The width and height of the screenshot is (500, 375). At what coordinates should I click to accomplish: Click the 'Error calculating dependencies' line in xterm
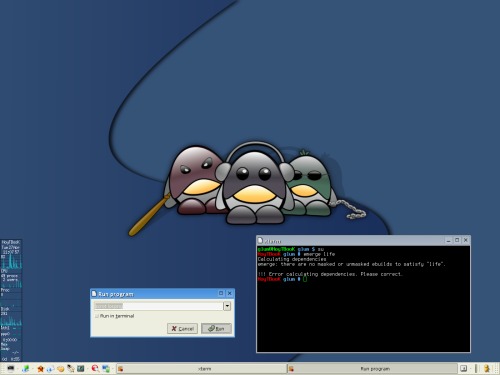tap(330, 274)
